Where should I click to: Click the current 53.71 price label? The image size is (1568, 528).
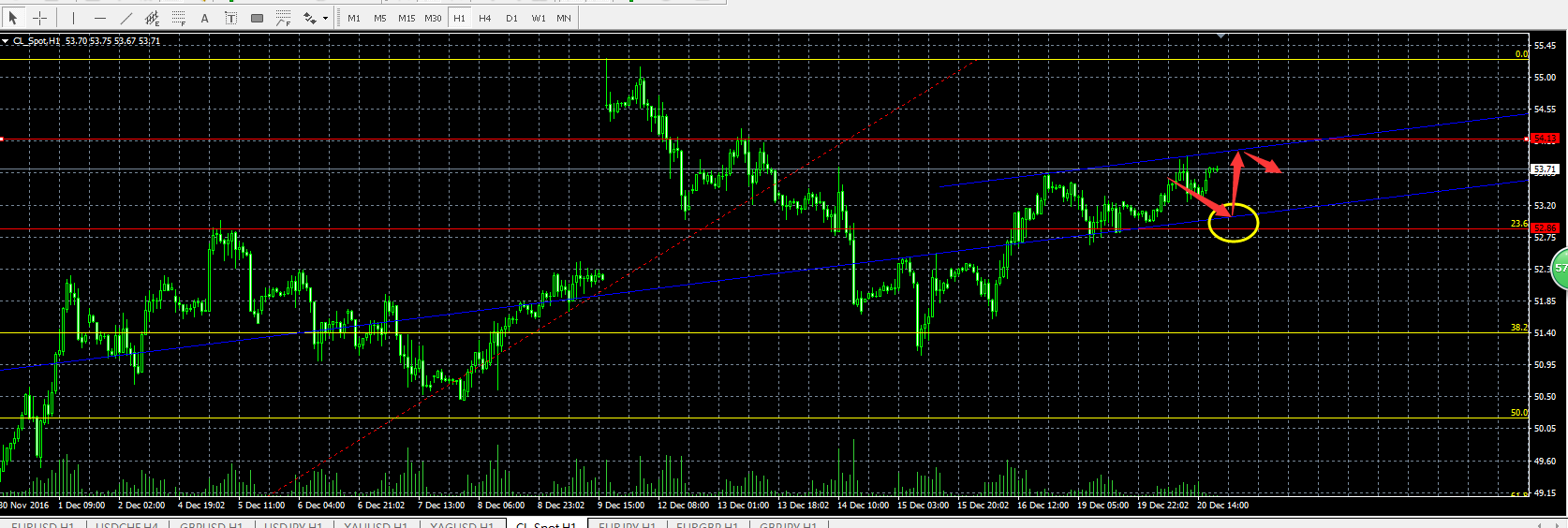(1546, 169)
